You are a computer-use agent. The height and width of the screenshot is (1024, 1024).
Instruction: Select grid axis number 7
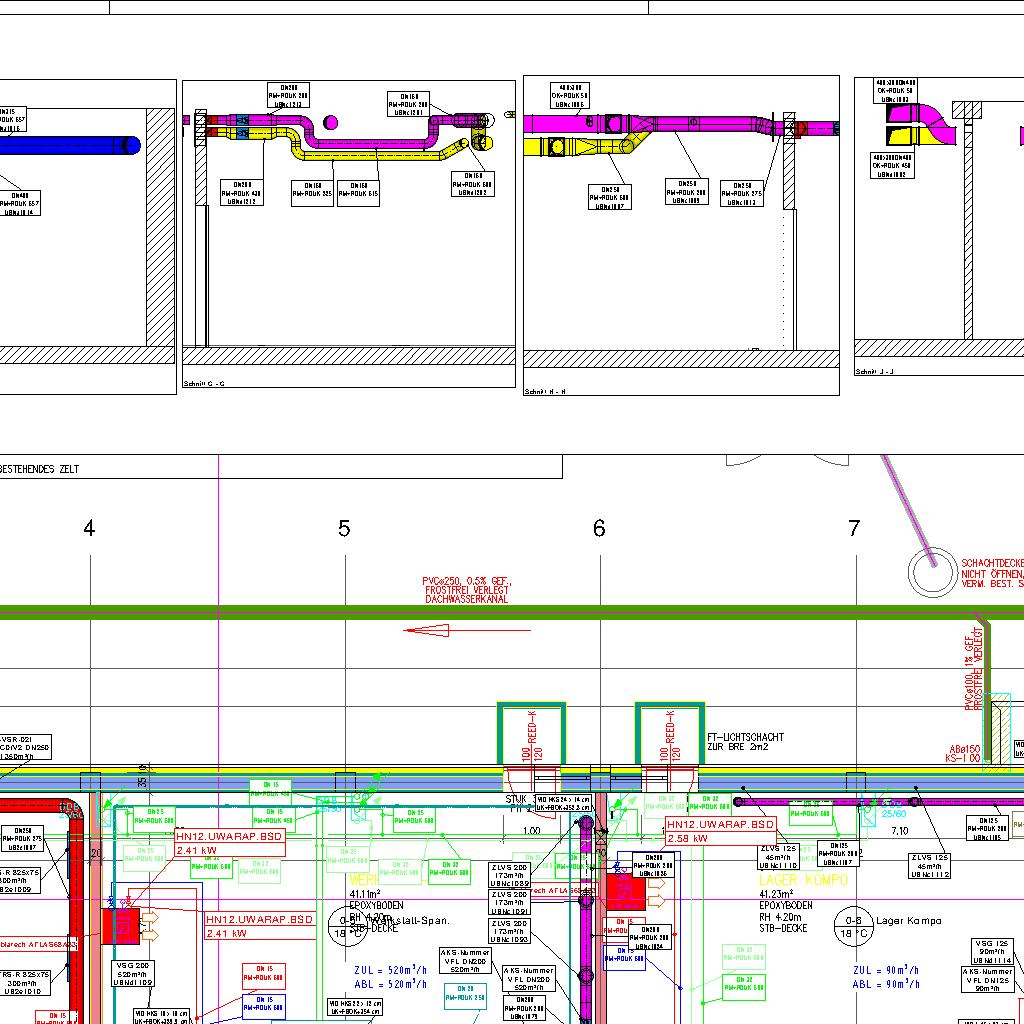853,529
